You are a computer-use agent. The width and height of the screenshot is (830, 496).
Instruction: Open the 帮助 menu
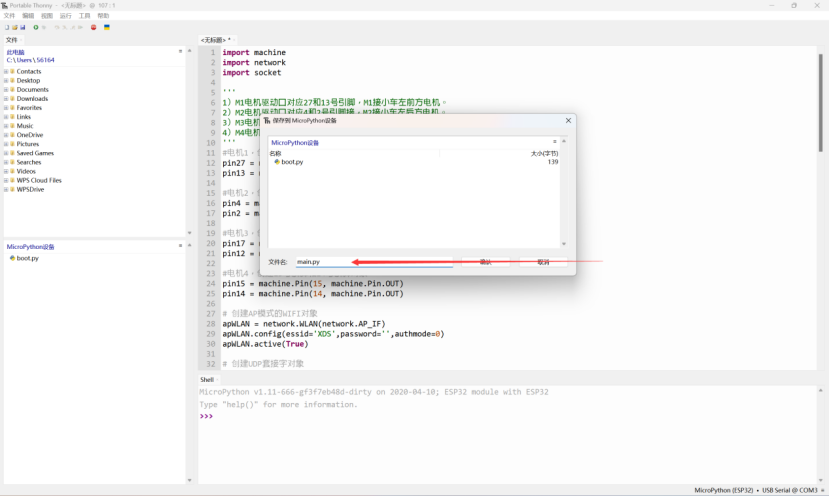click(103, 16)
